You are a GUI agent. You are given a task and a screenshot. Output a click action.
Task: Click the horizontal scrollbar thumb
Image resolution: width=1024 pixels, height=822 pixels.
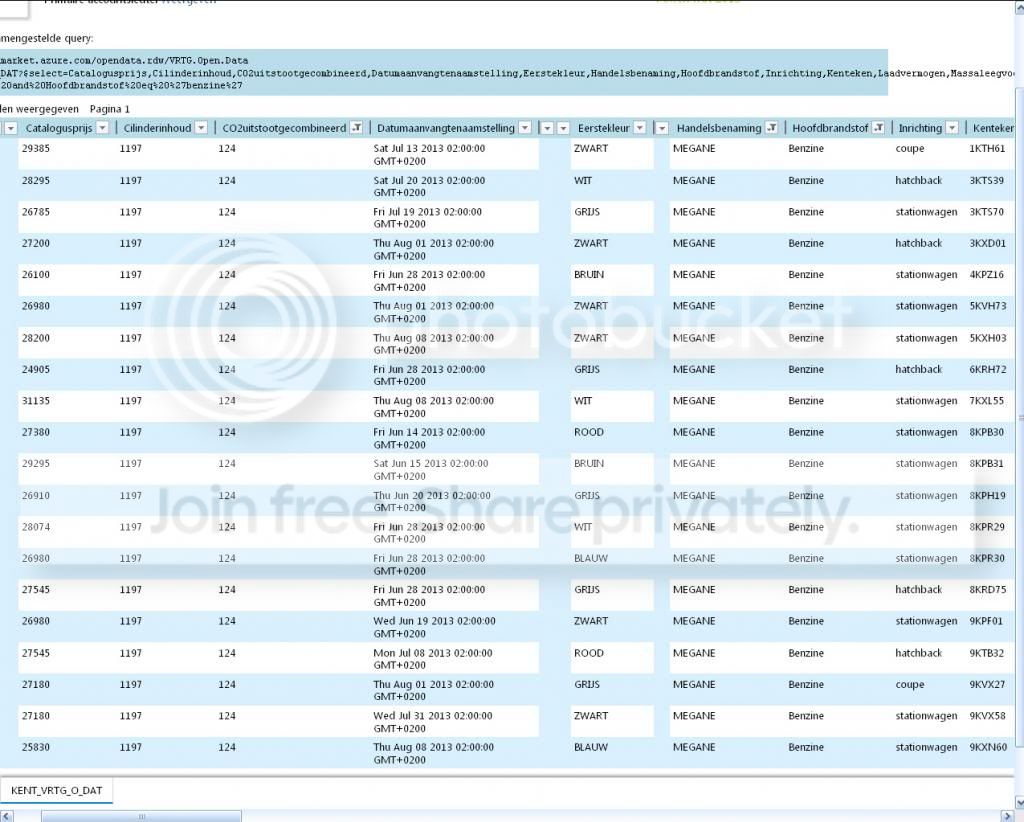click(140, 815)
